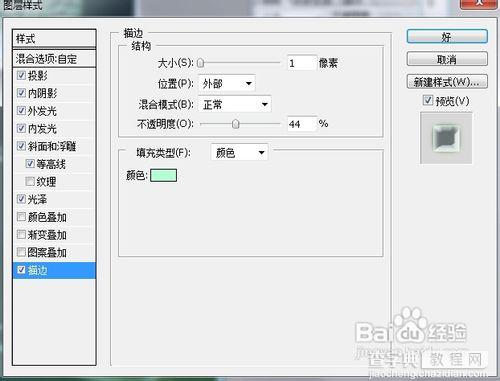Click the 取消 cancel button
The width and height of the screenshot is (500, 381).
pyautogui.click(x=447, y=59)
